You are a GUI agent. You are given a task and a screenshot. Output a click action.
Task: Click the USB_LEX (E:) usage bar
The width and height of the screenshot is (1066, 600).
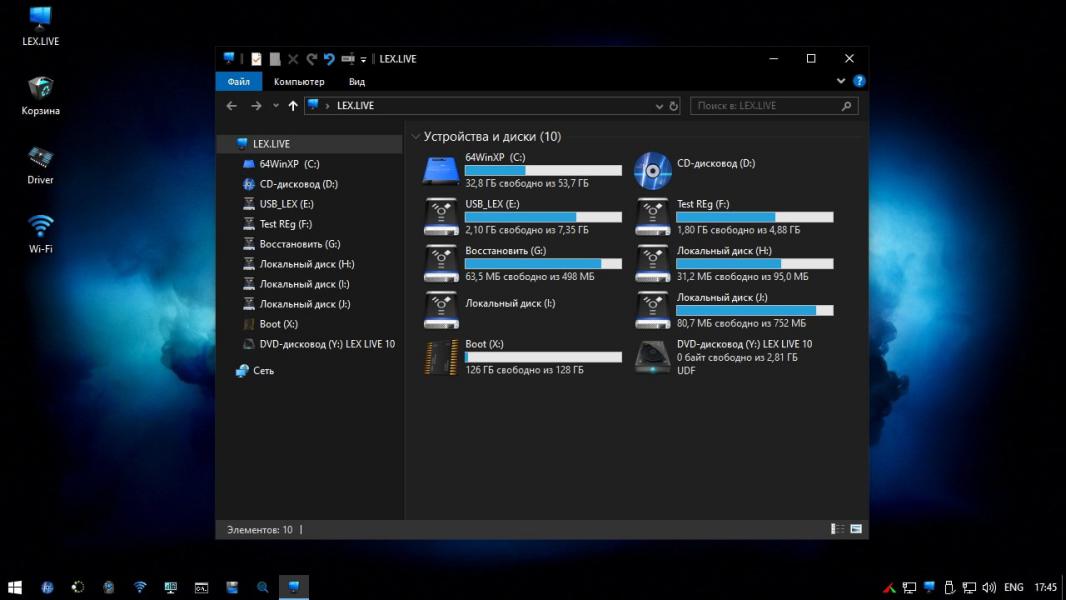[543, 217]
